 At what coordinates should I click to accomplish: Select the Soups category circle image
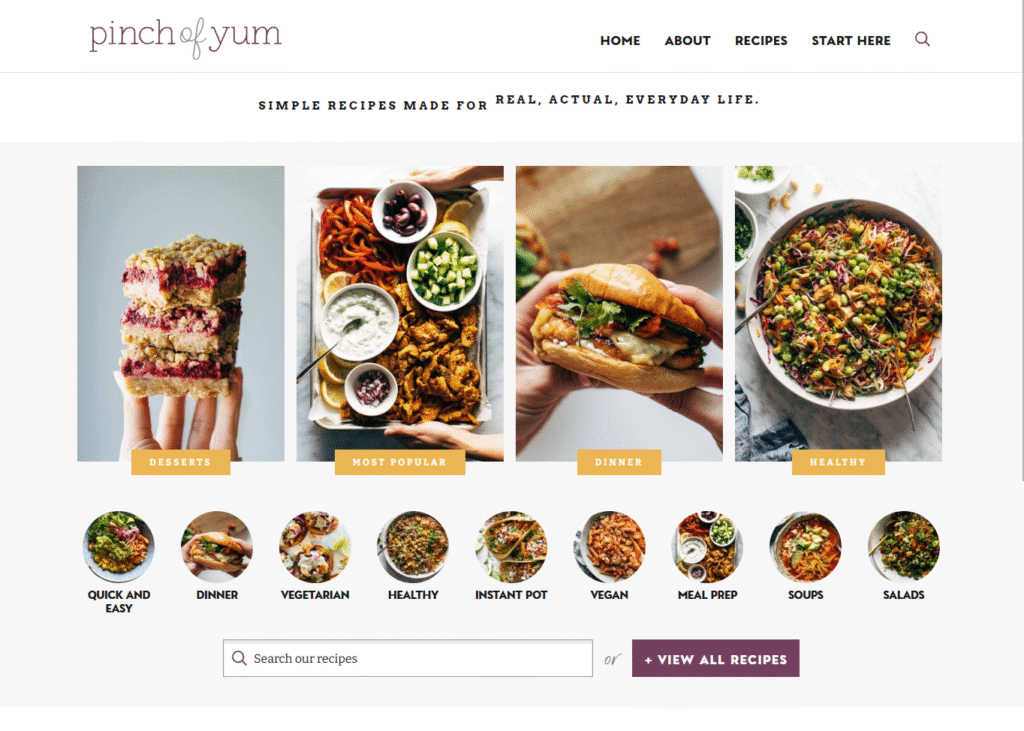pyautogui.click(x=805, y=547)
